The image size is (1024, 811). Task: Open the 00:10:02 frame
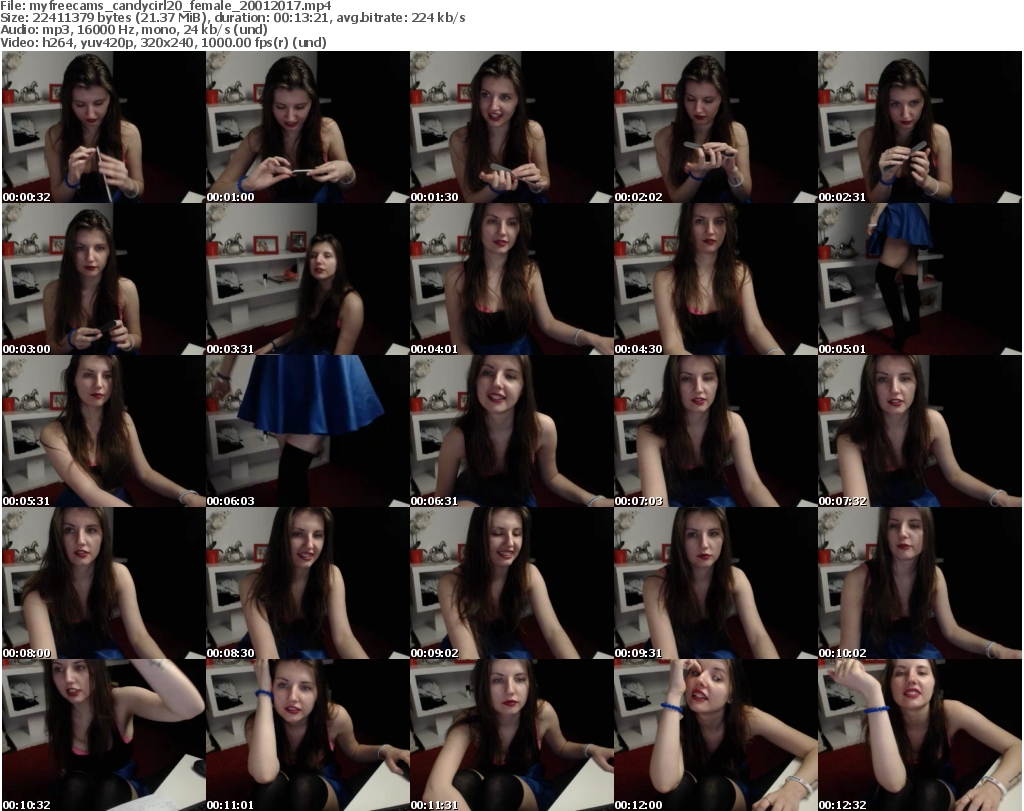click(x=920, y=584)
